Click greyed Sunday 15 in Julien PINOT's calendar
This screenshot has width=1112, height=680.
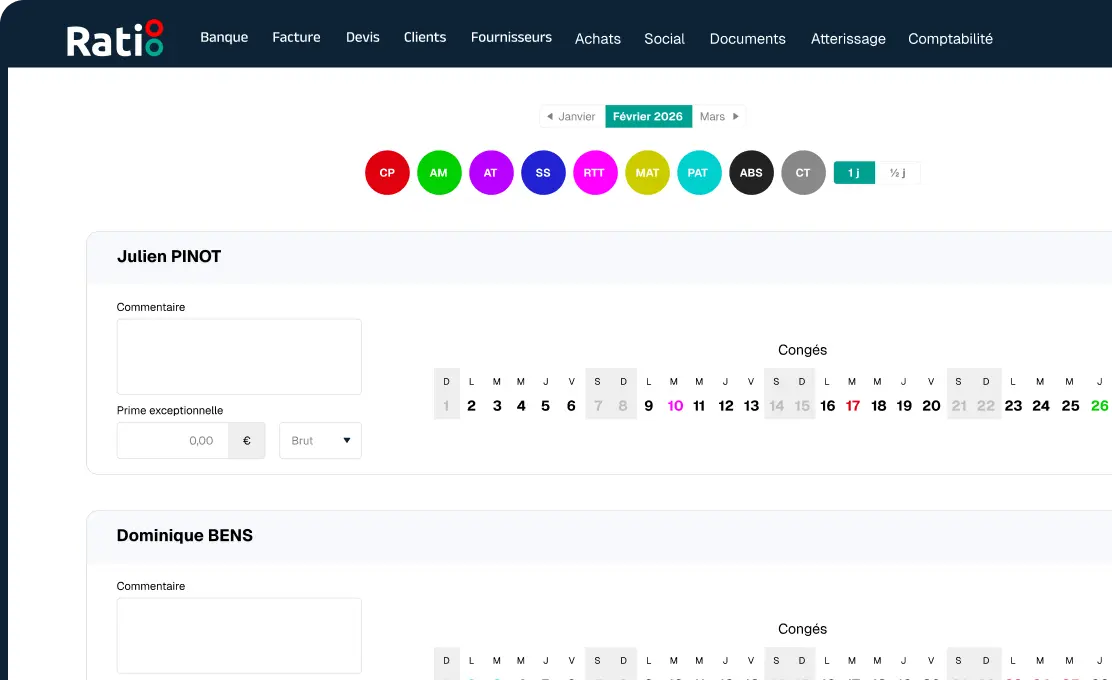[x=802, y=406]
